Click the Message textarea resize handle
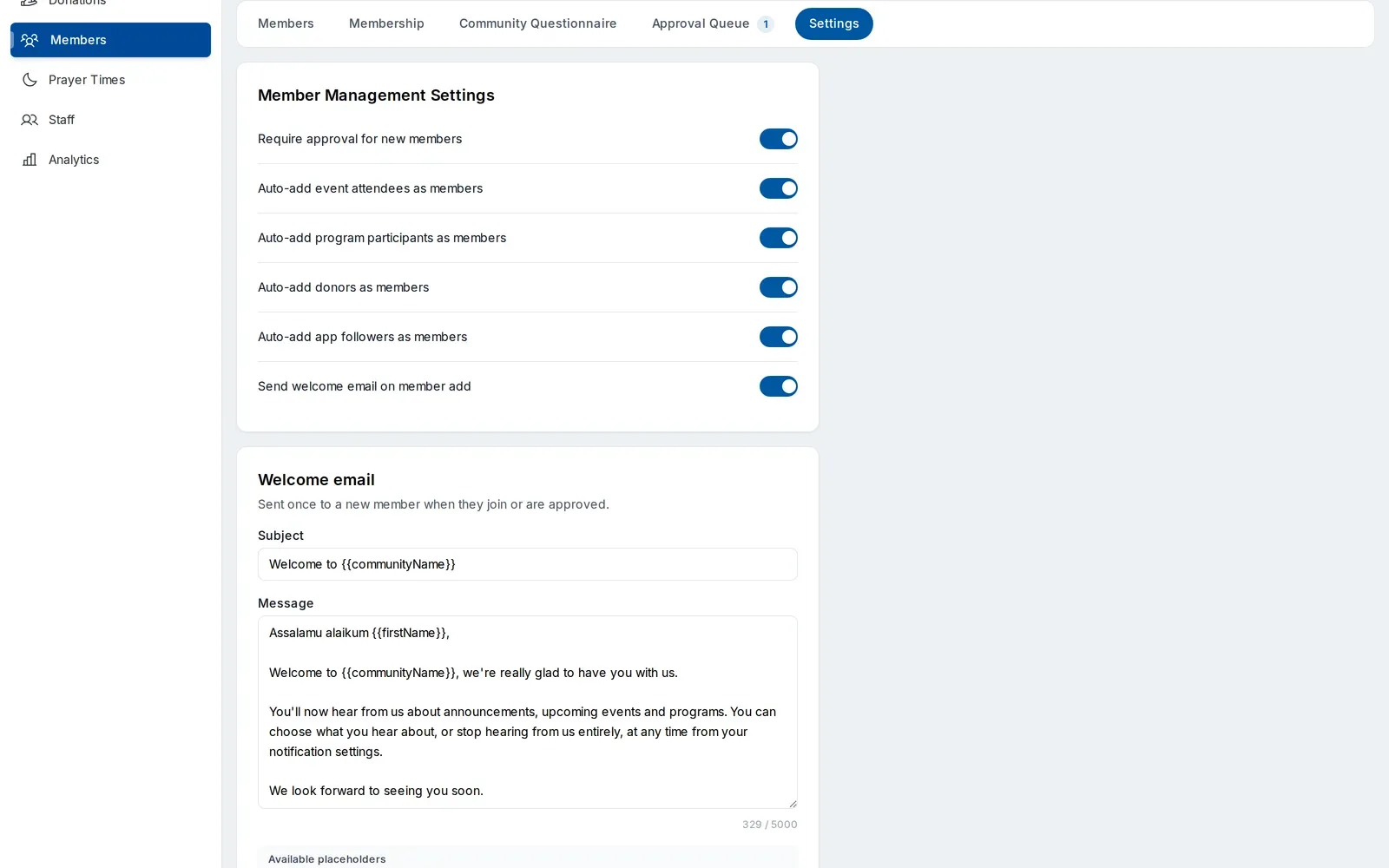This screenshot has width=1389, height=868. [792, 803]
